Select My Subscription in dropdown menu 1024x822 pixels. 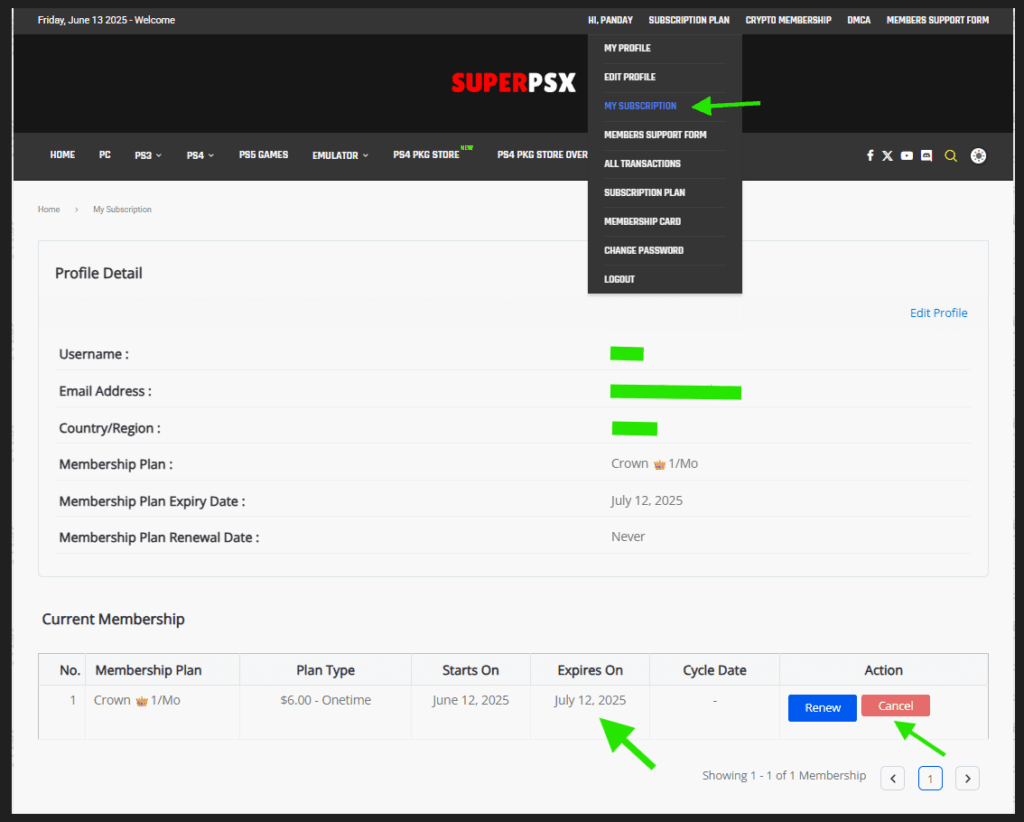[640, 106]
